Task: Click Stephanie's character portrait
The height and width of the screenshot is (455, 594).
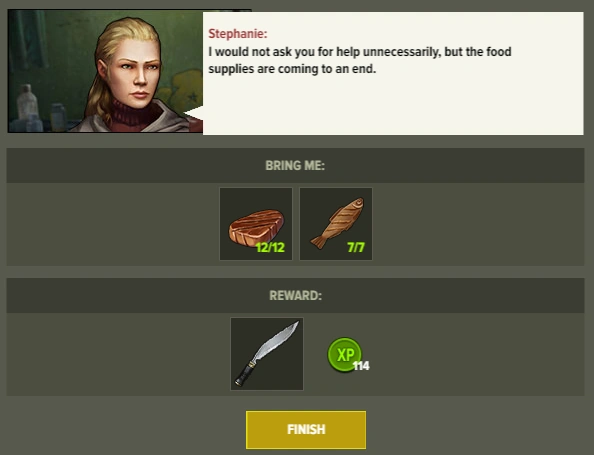Action: [105, 71]
